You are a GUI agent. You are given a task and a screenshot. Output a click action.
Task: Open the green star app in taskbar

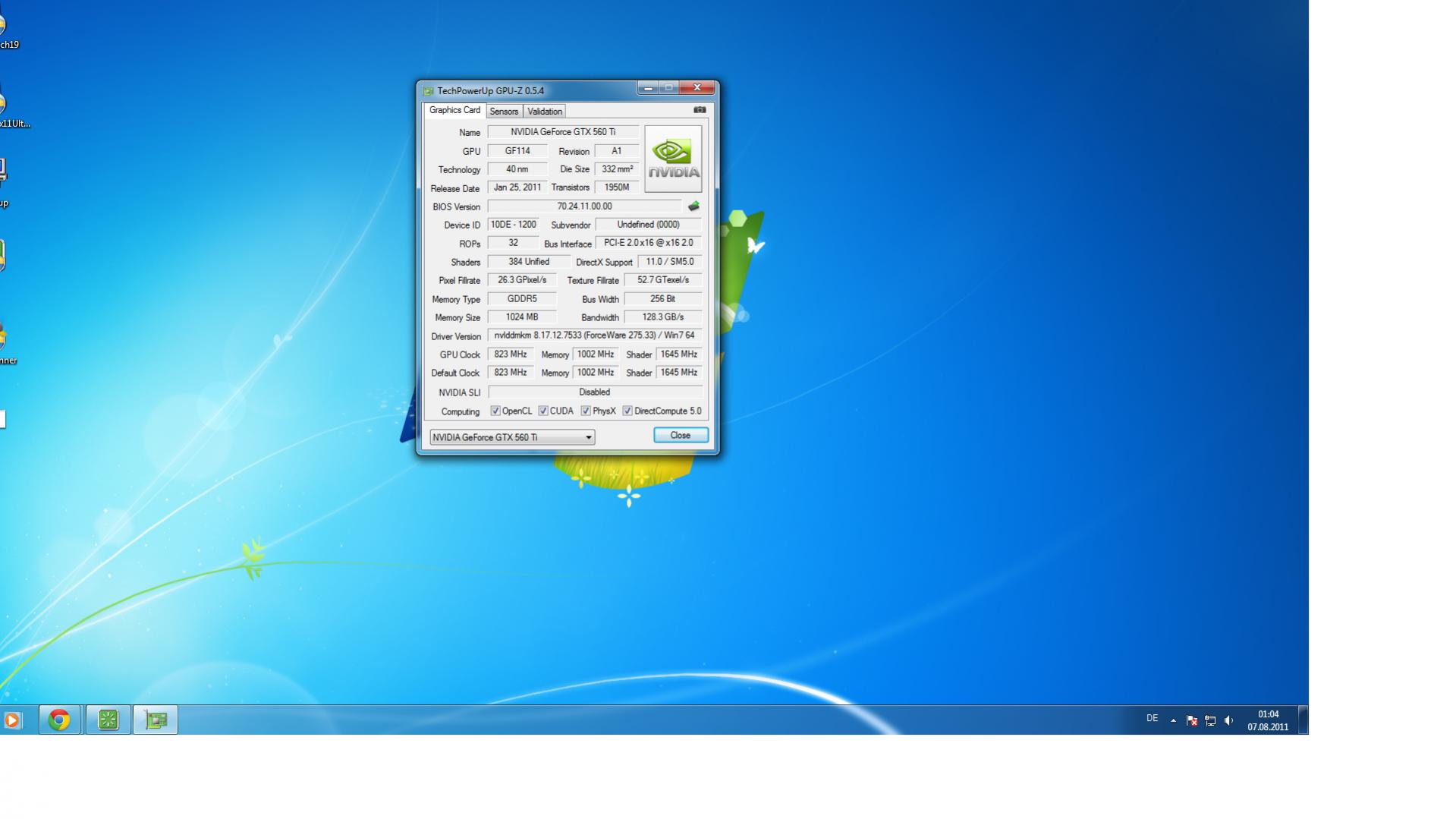pos(108,720)
